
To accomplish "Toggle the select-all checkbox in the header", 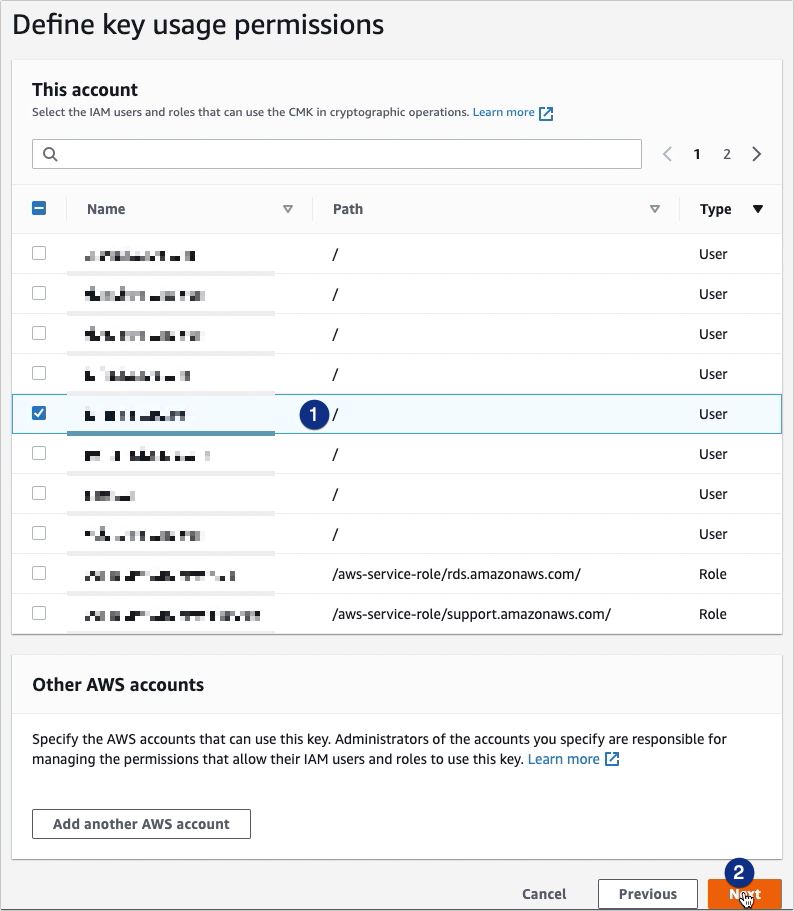I will (39, 208).
